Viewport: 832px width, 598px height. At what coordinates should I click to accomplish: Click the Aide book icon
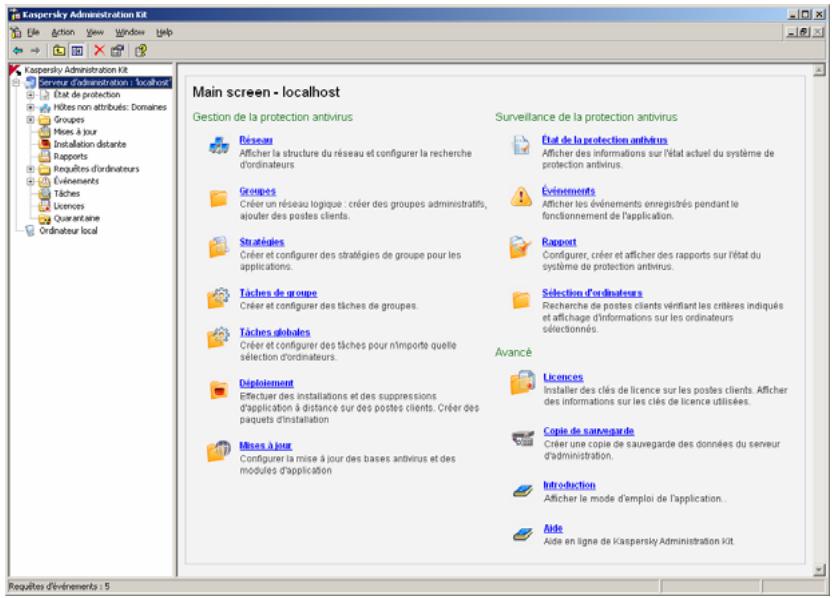[523, 534]
